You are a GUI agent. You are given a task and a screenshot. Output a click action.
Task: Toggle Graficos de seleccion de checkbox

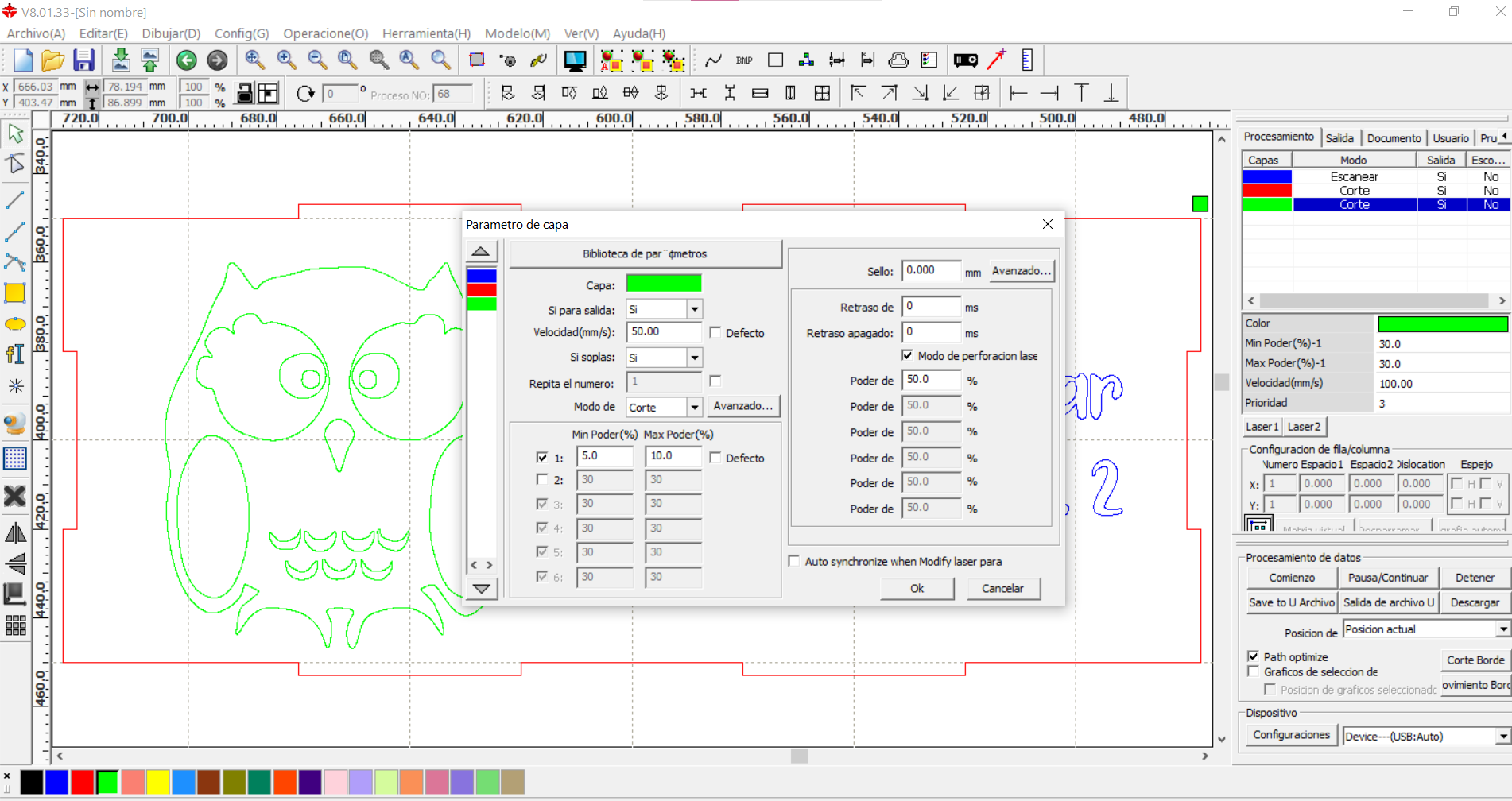(x=1254, y=671)
